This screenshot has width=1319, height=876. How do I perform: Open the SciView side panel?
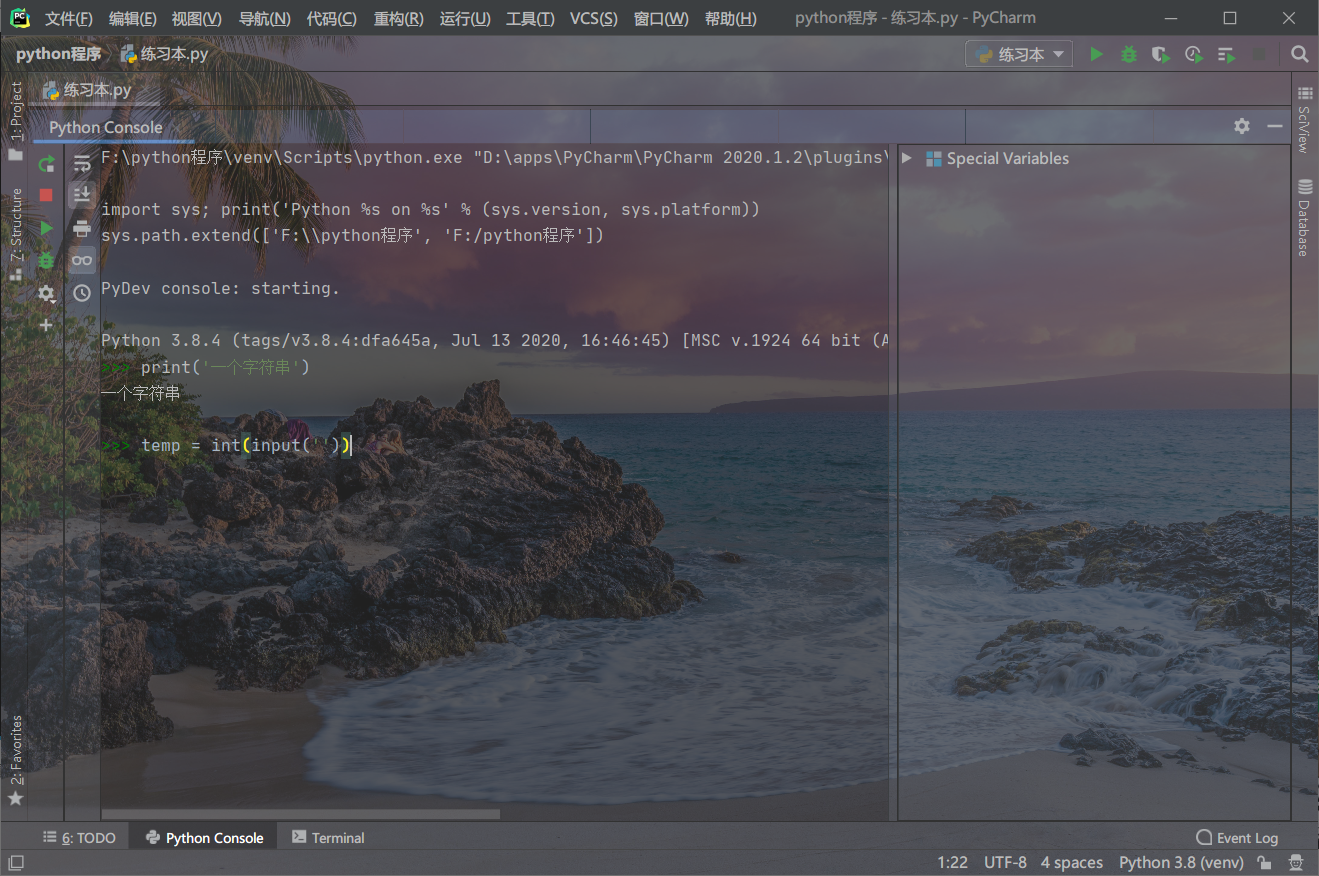[x=1304, y=119]
